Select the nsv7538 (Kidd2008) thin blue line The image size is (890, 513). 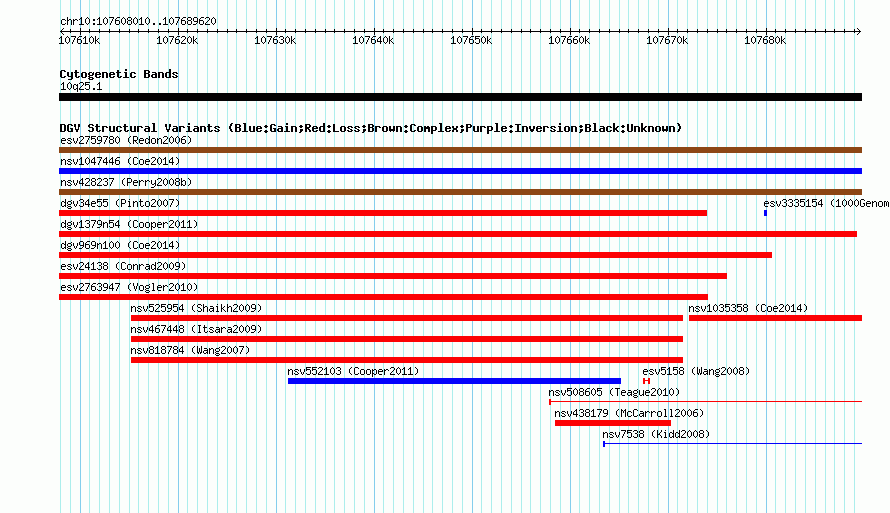point(732,444)
